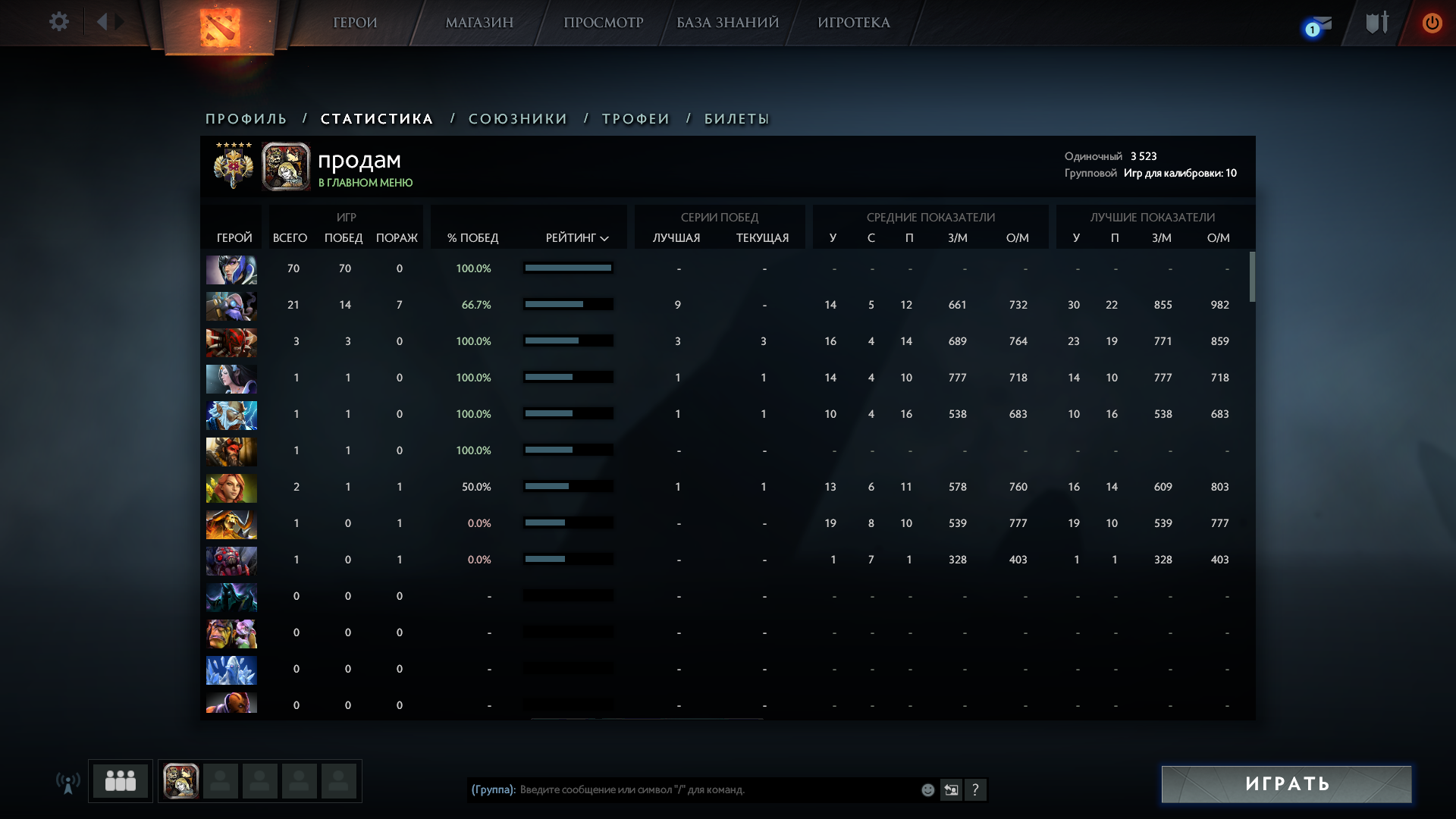Click the player name продам
The width and height of the screenshot is (1456, 819).
(359, 160)
